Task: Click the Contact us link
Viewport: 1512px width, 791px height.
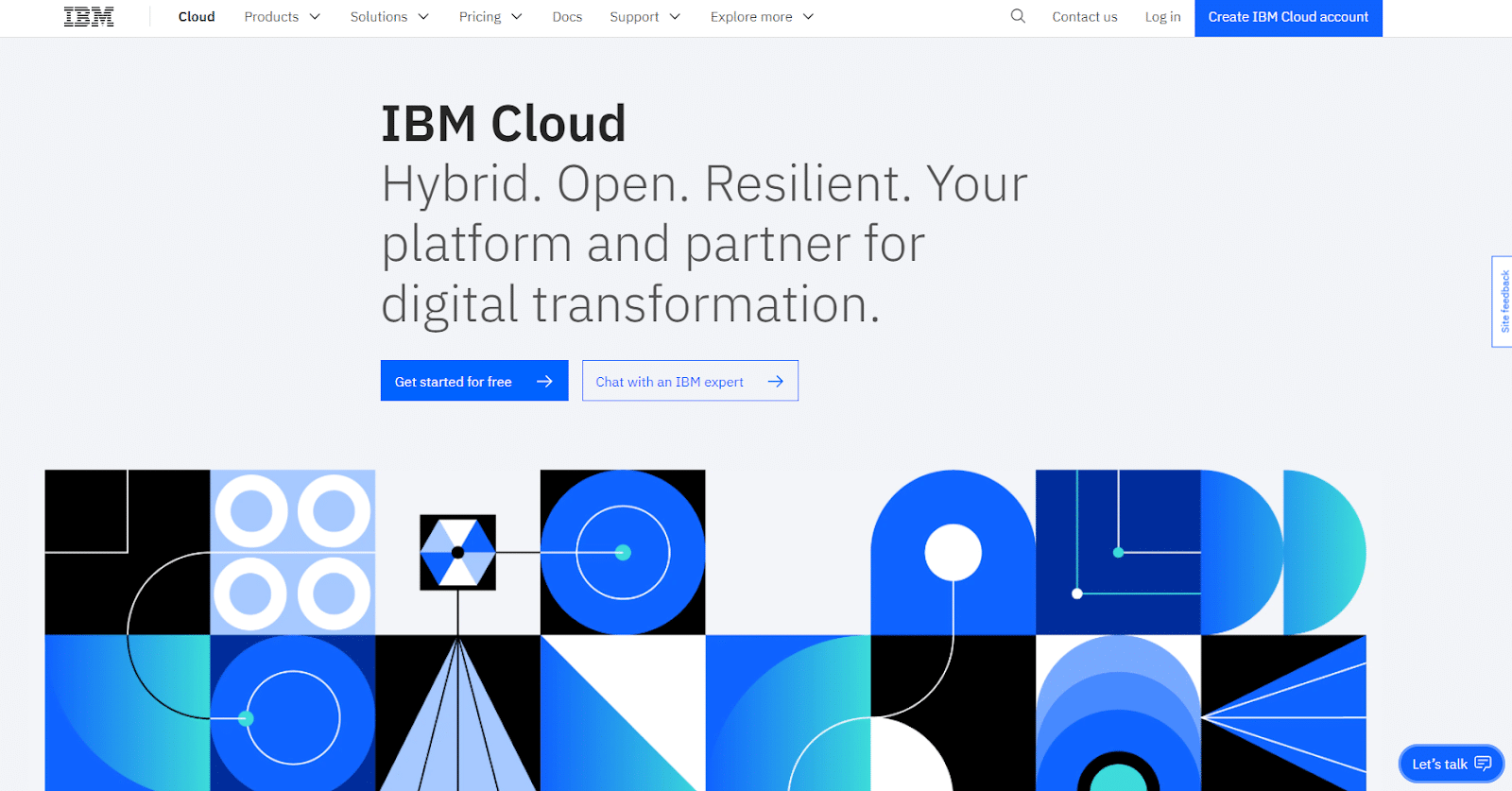Action: click(x=1085, y=17)
